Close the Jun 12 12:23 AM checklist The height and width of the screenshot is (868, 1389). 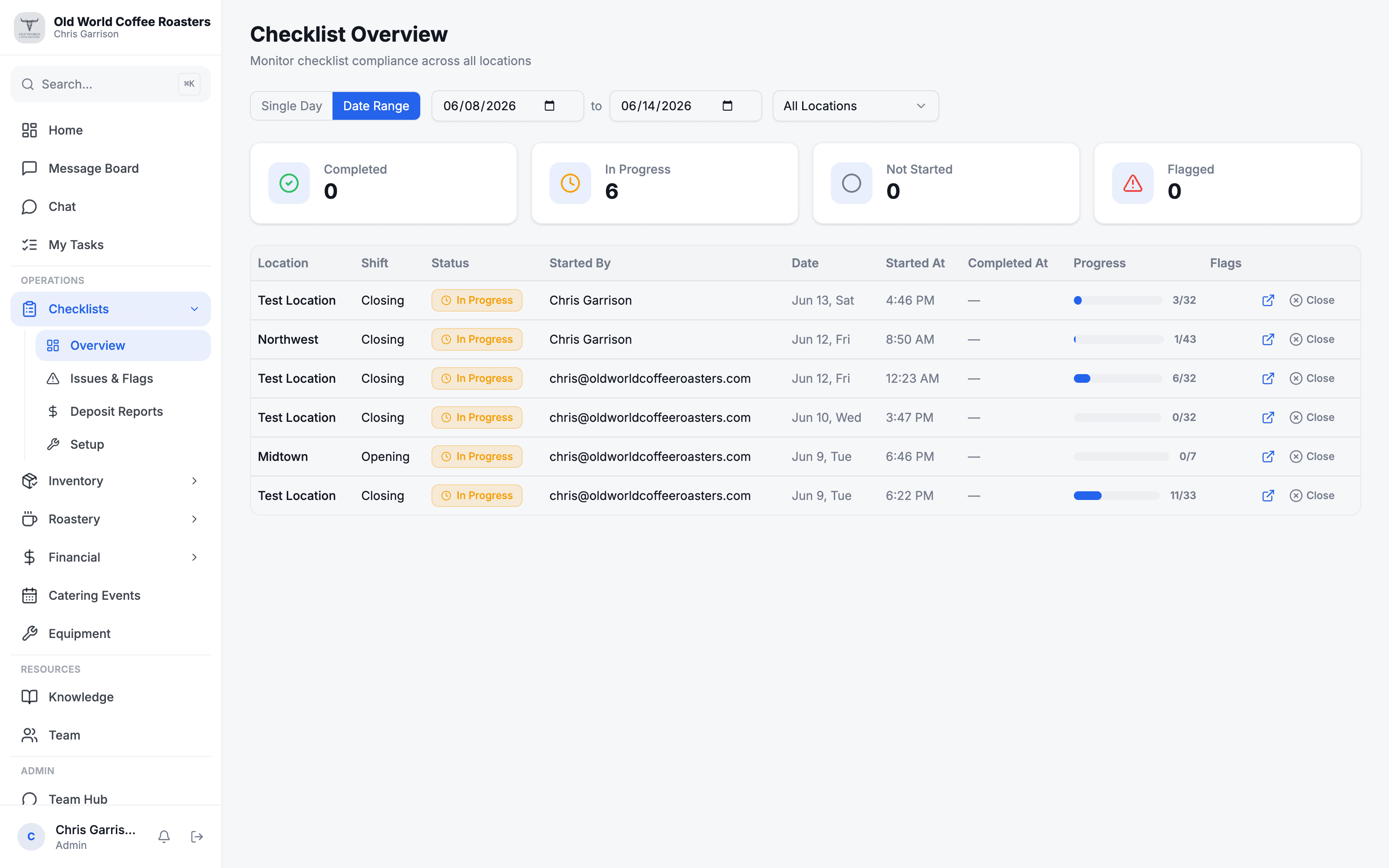(x=1311, y=378)
